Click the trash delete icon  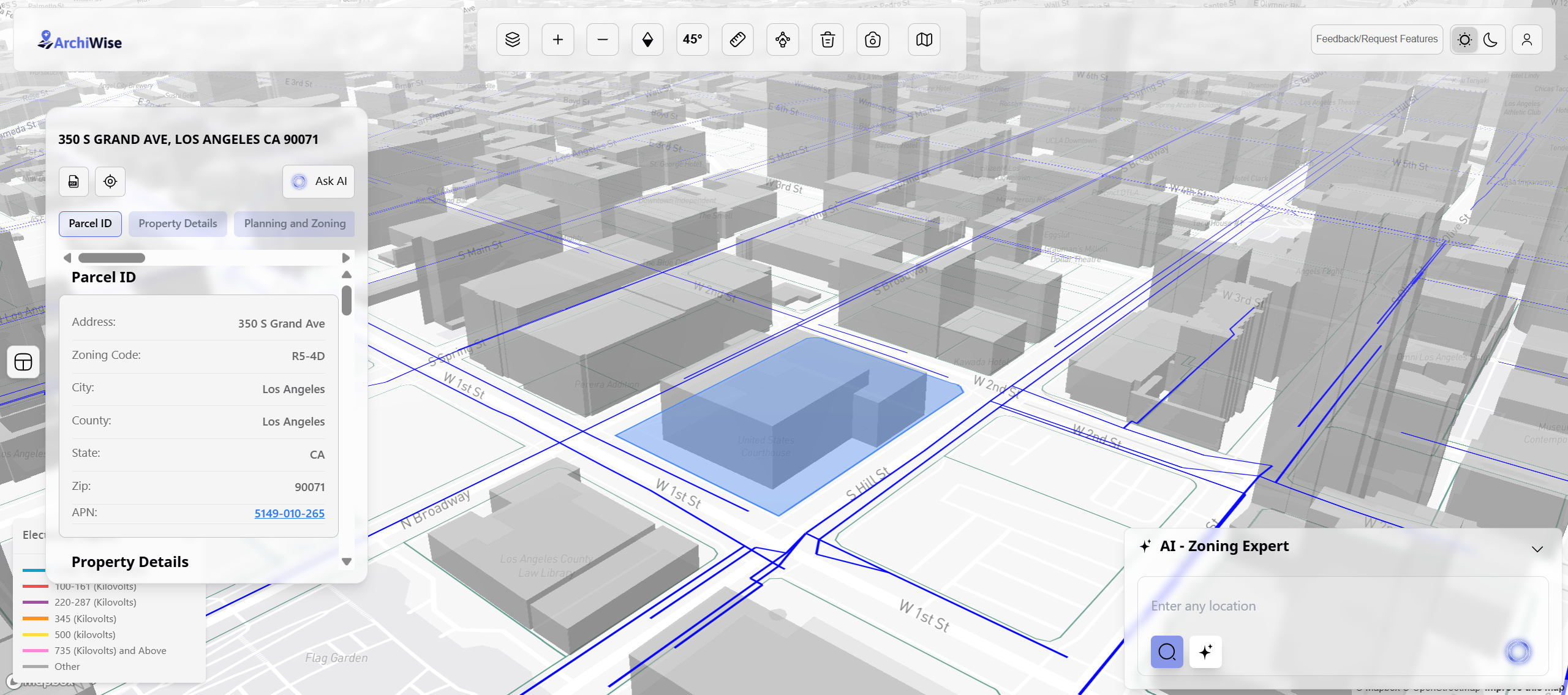827,40
